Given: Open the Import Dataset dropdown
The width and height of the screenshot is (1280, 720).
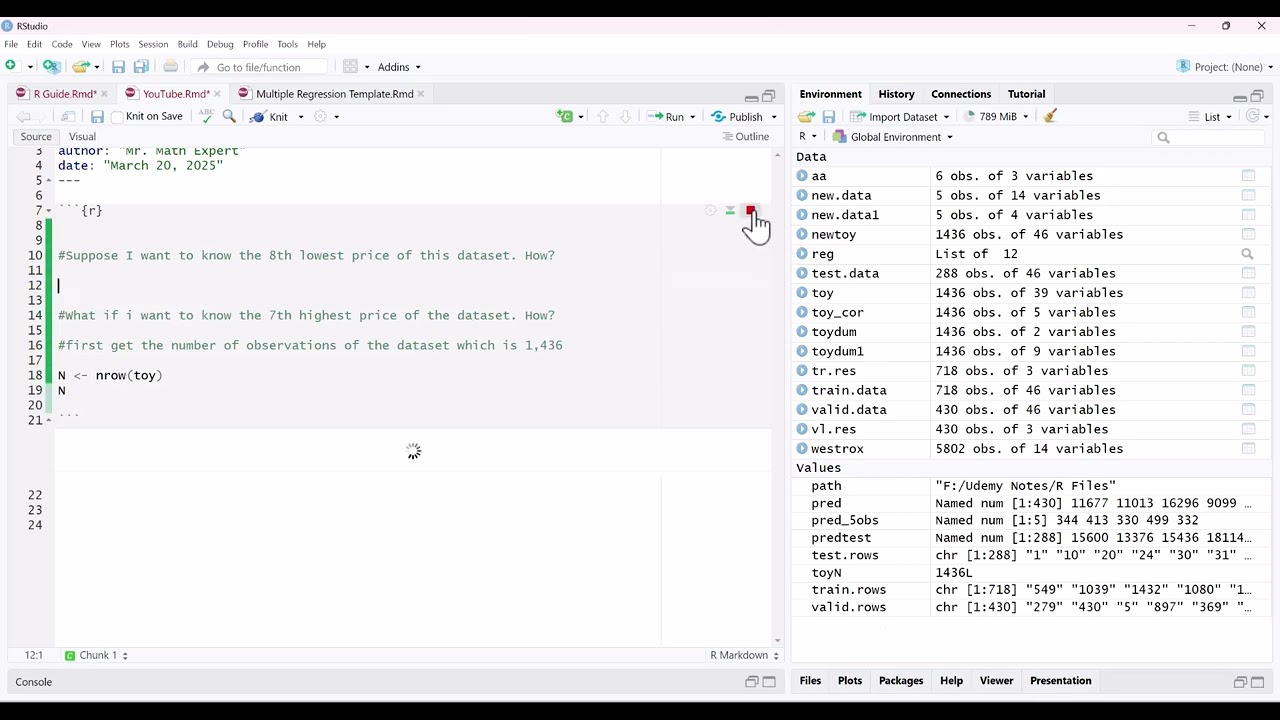Looking at the screenshot, I should [x=900, y=117].
